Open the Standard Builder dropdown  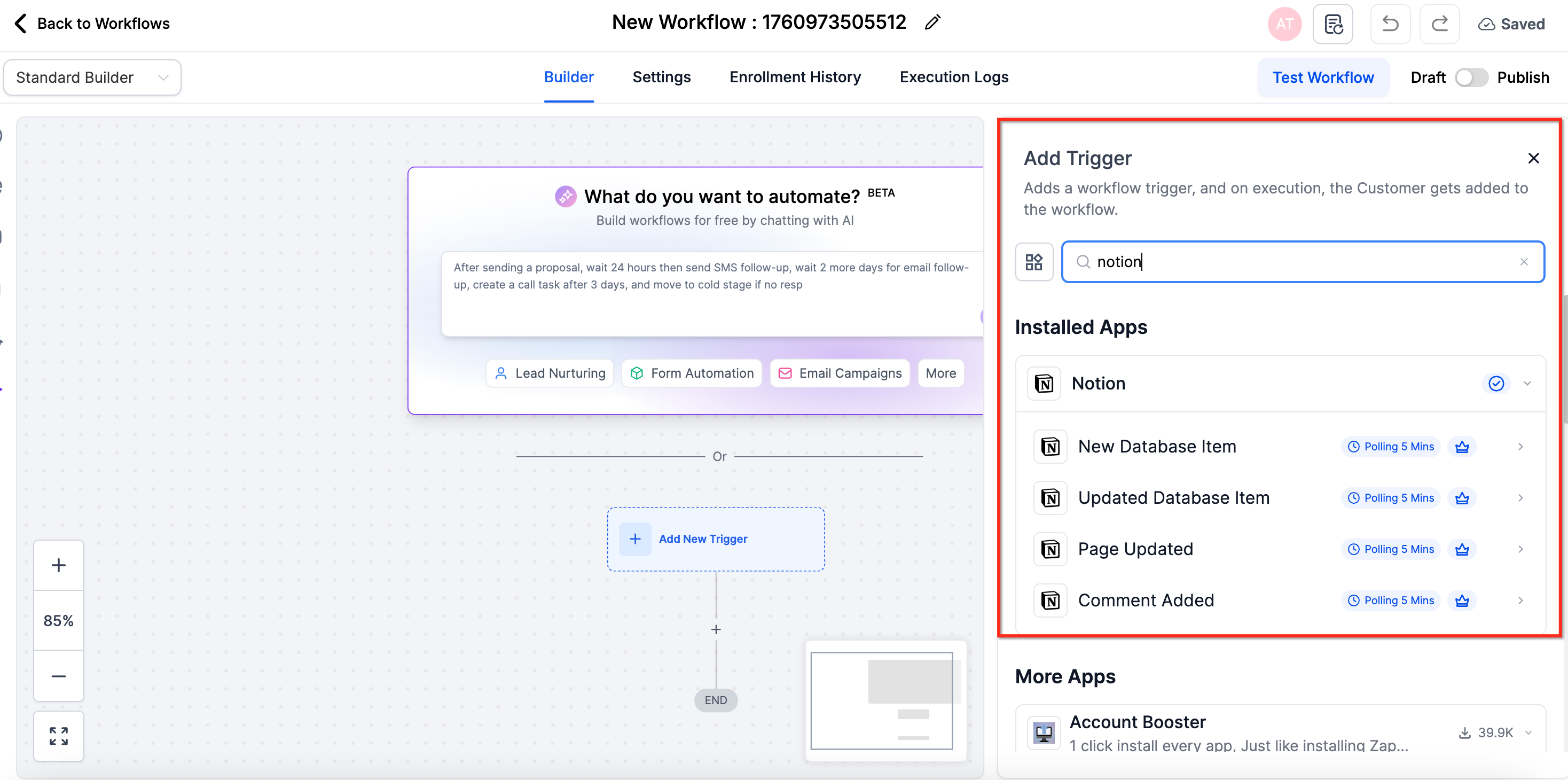(92, 77)
